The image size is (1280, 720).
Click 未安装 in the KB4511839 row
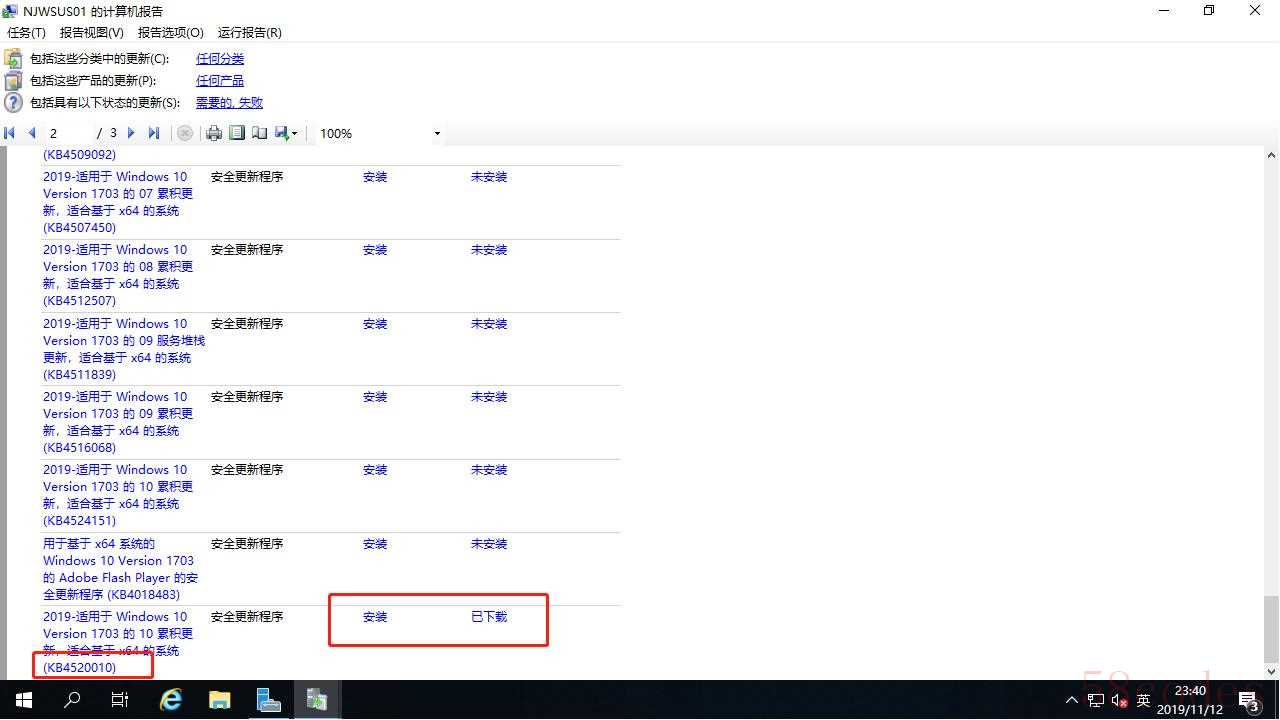pyautogui.click(x=489, y=324)
